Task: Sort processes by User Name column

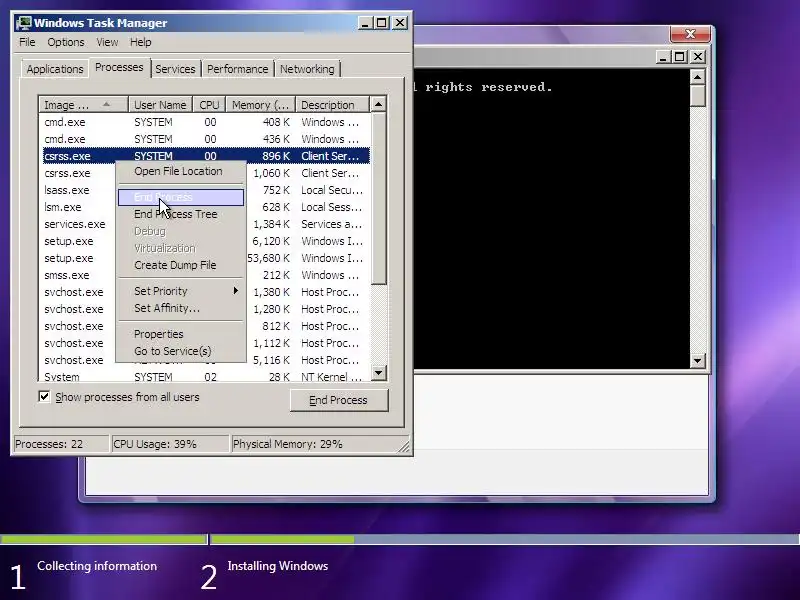Action: click(x=160, y=105)
